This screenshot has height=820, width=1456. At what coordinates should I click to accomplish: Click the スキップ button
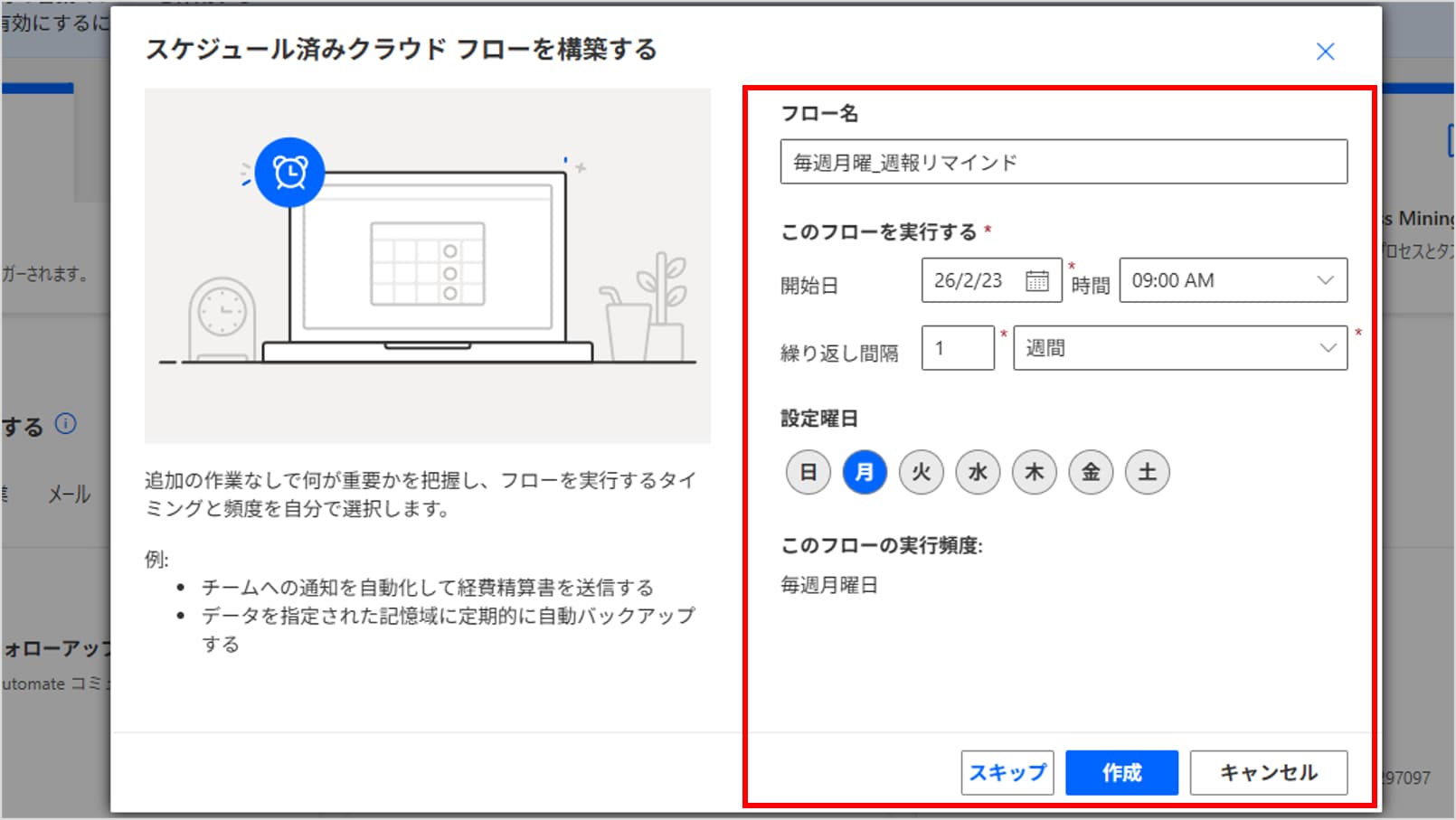(x=1007, y=773)
